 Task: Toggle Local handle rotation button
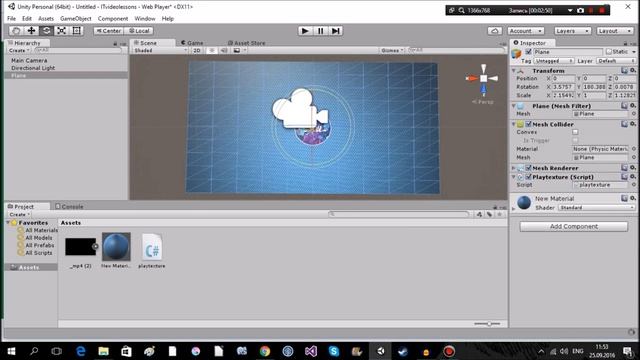pos(139,31)
